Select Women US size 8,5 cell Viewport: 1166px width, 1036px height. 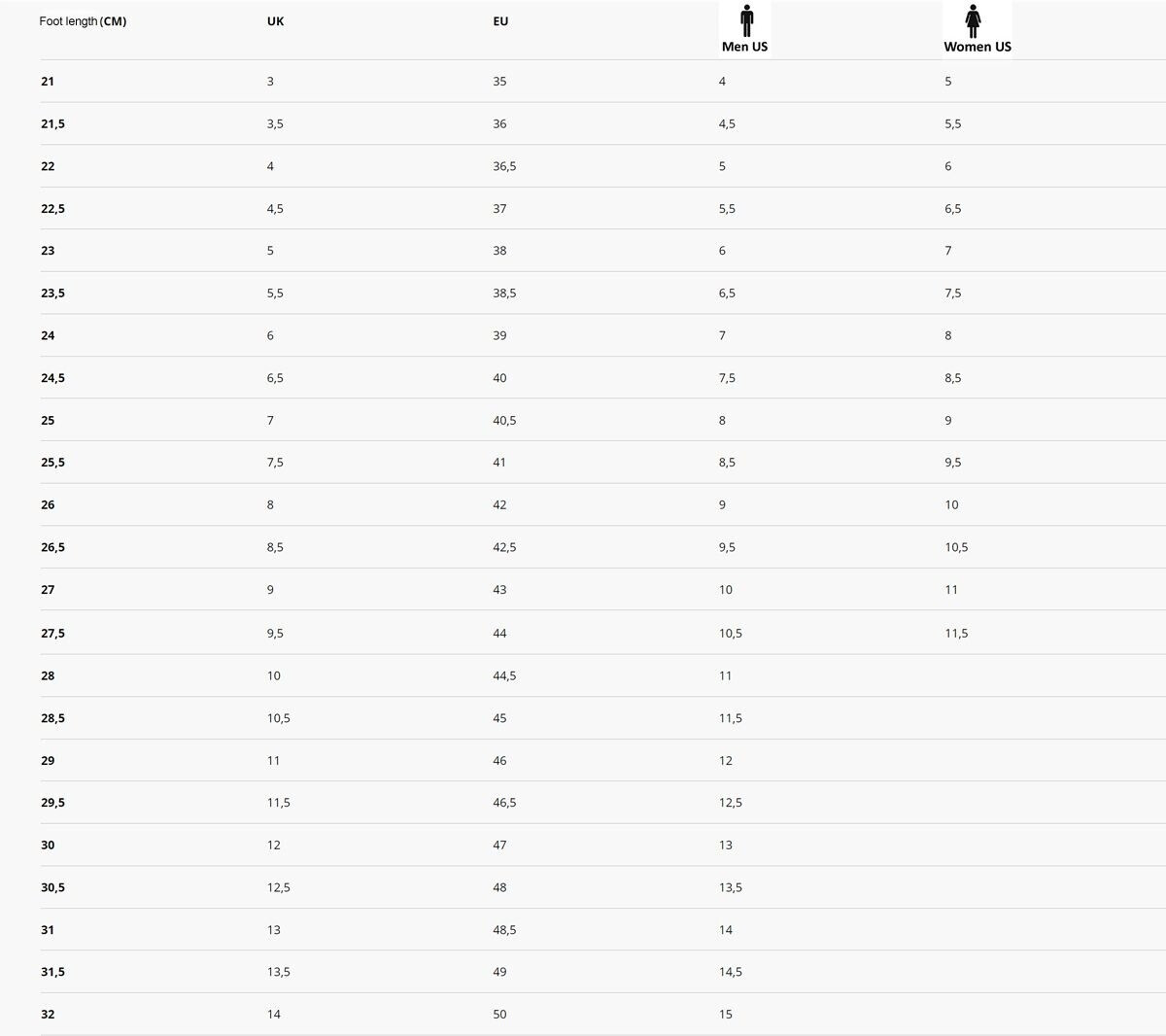point(953,378)
